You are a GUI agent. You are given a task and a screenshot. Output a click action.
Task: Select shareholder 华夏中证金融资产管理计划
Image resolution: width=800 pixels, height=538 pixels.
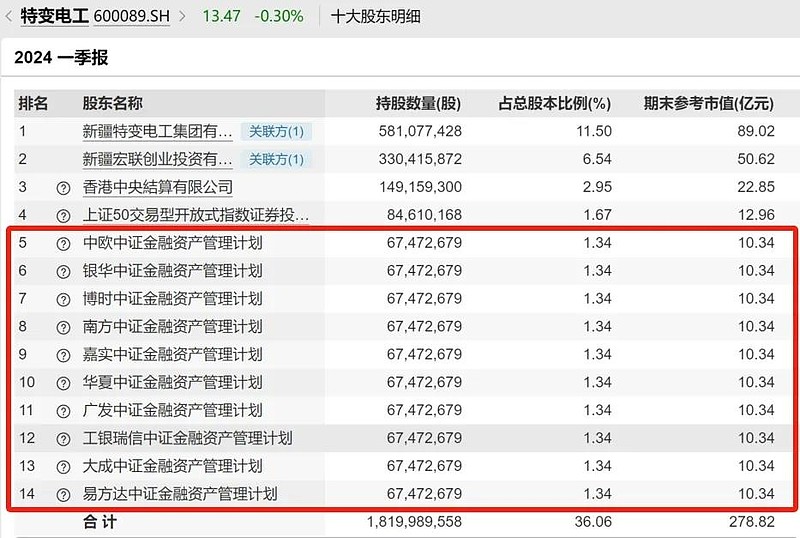click(x=172, y=382)
